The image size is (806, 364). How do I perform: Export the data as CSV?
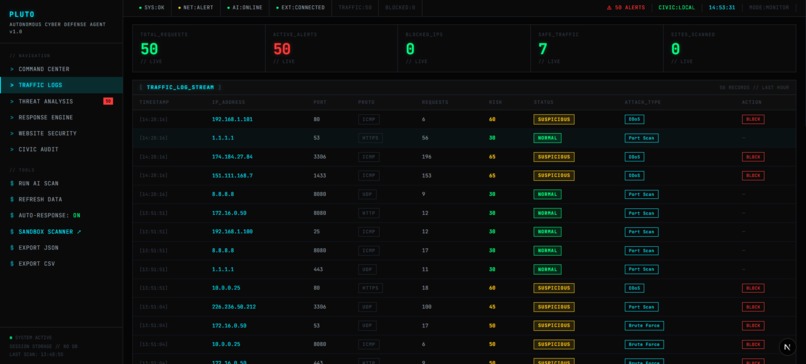coord(61,264)
